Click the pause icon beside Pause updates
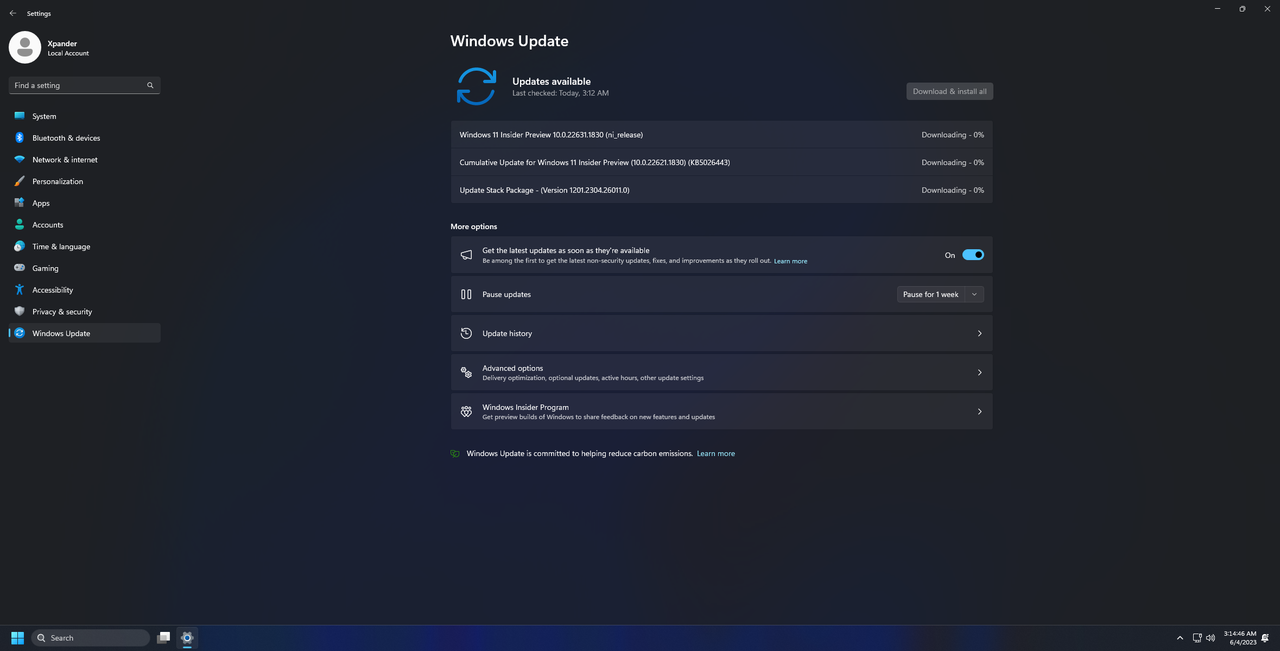 click(x=466, y=294)
